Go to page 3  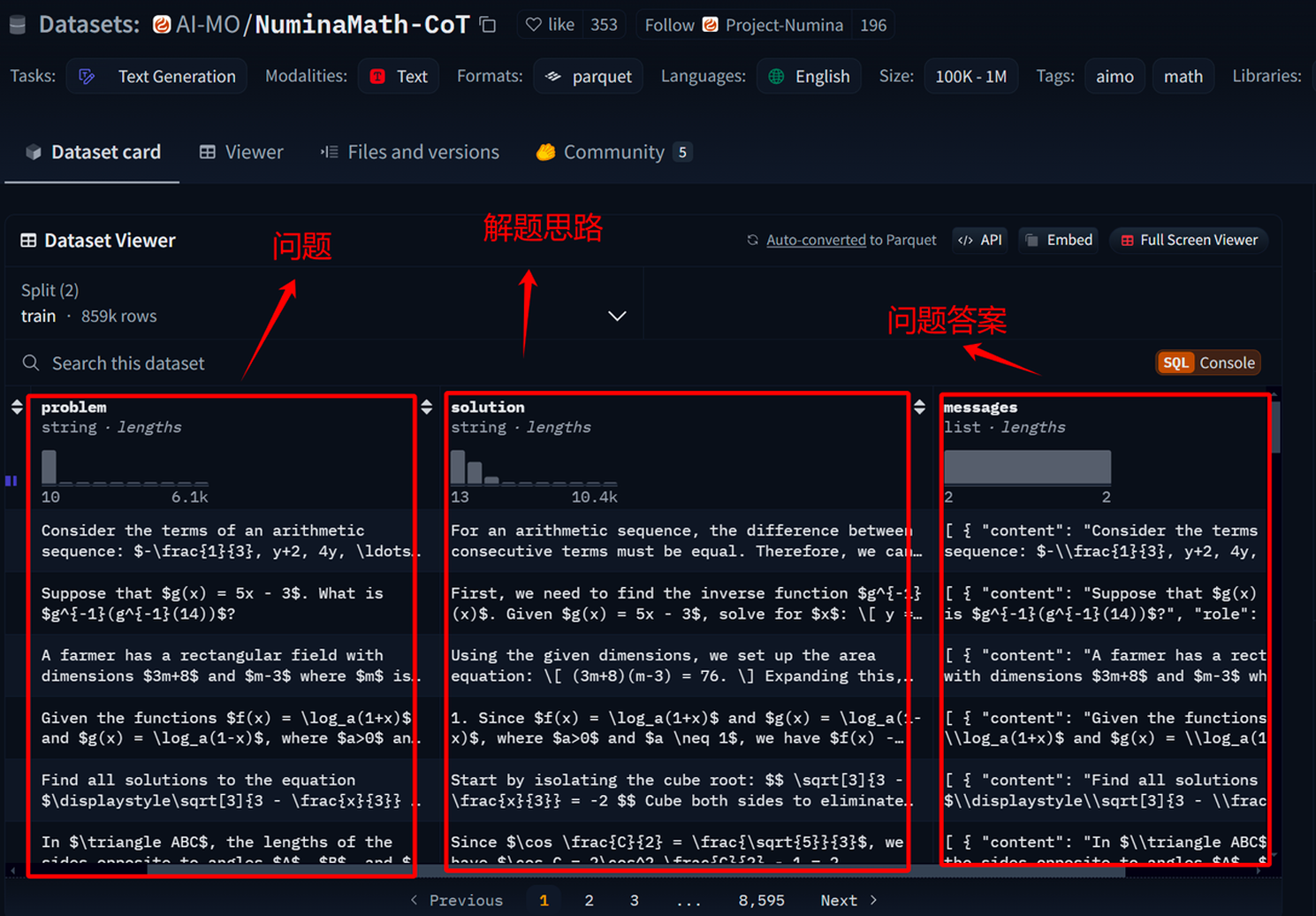634,900
